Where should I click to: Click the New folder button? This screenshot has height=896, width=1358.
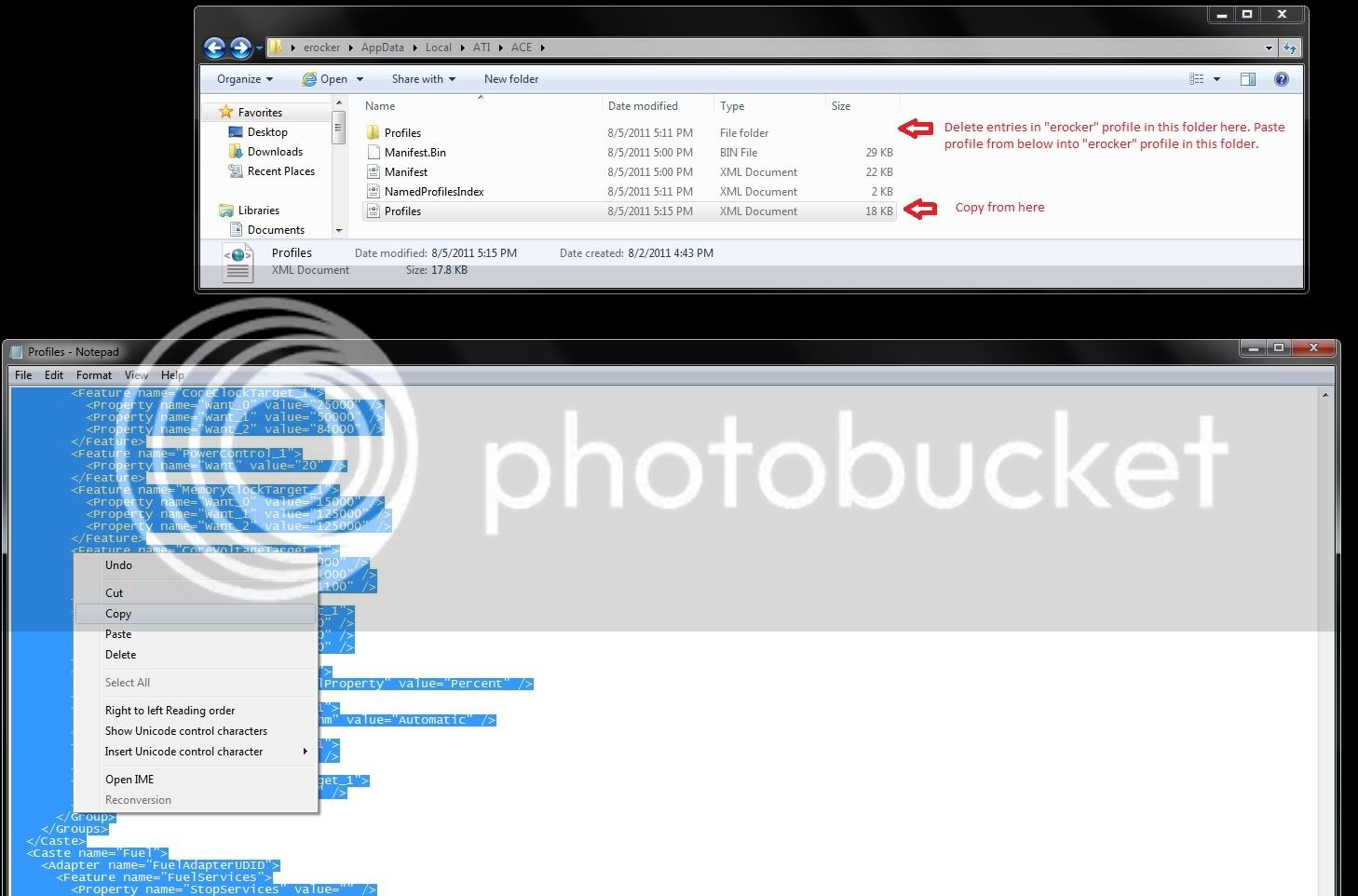(511, 79)
